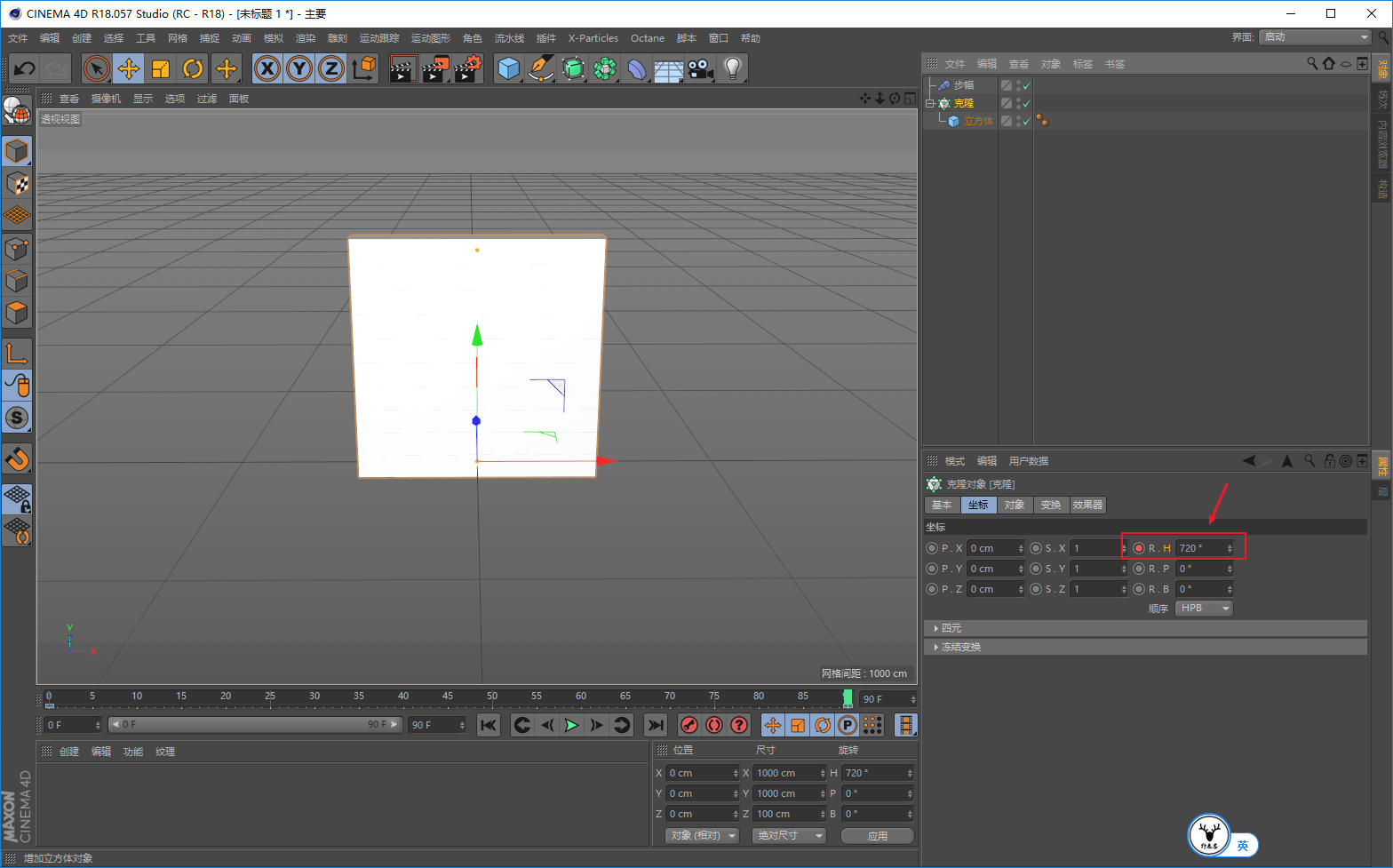Viewport: 1393px width, 868px height.
Task: Open the spline Pen tool
Action: tap(541, 68)
